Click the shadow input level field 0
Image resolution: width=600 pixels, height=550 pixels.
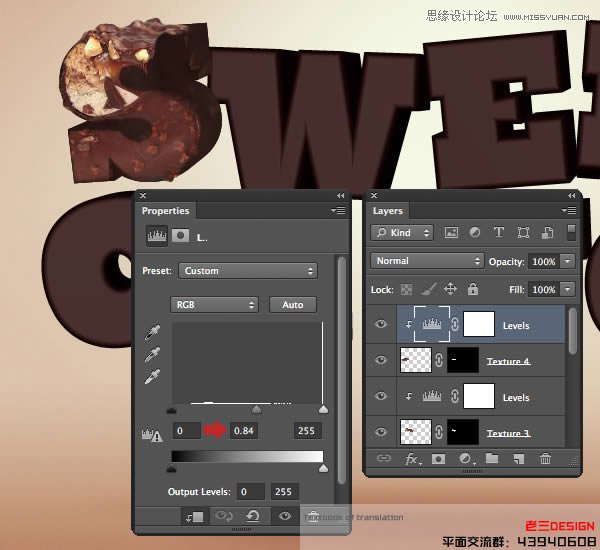click(187, 431)
